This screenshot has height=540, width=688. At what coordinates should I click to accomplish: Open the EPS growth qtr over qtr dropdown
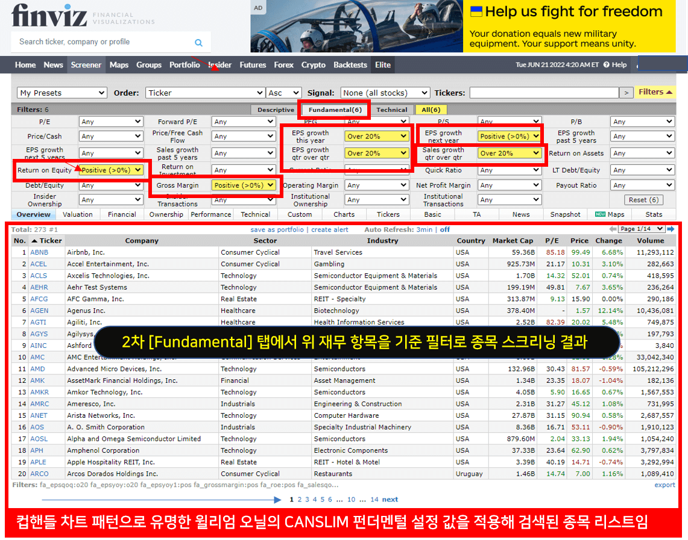(x=377, y=153)
